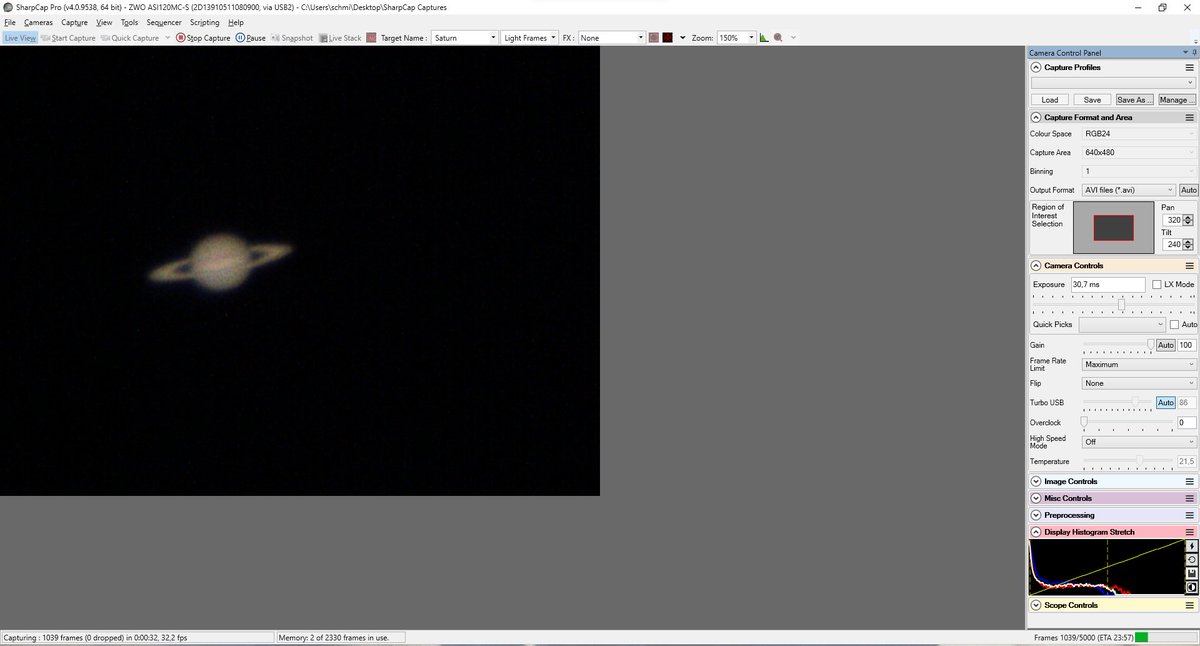Open the Light Frames dropdown
Viewport: 1200px width, 646px height.
[x=529, y=38]
